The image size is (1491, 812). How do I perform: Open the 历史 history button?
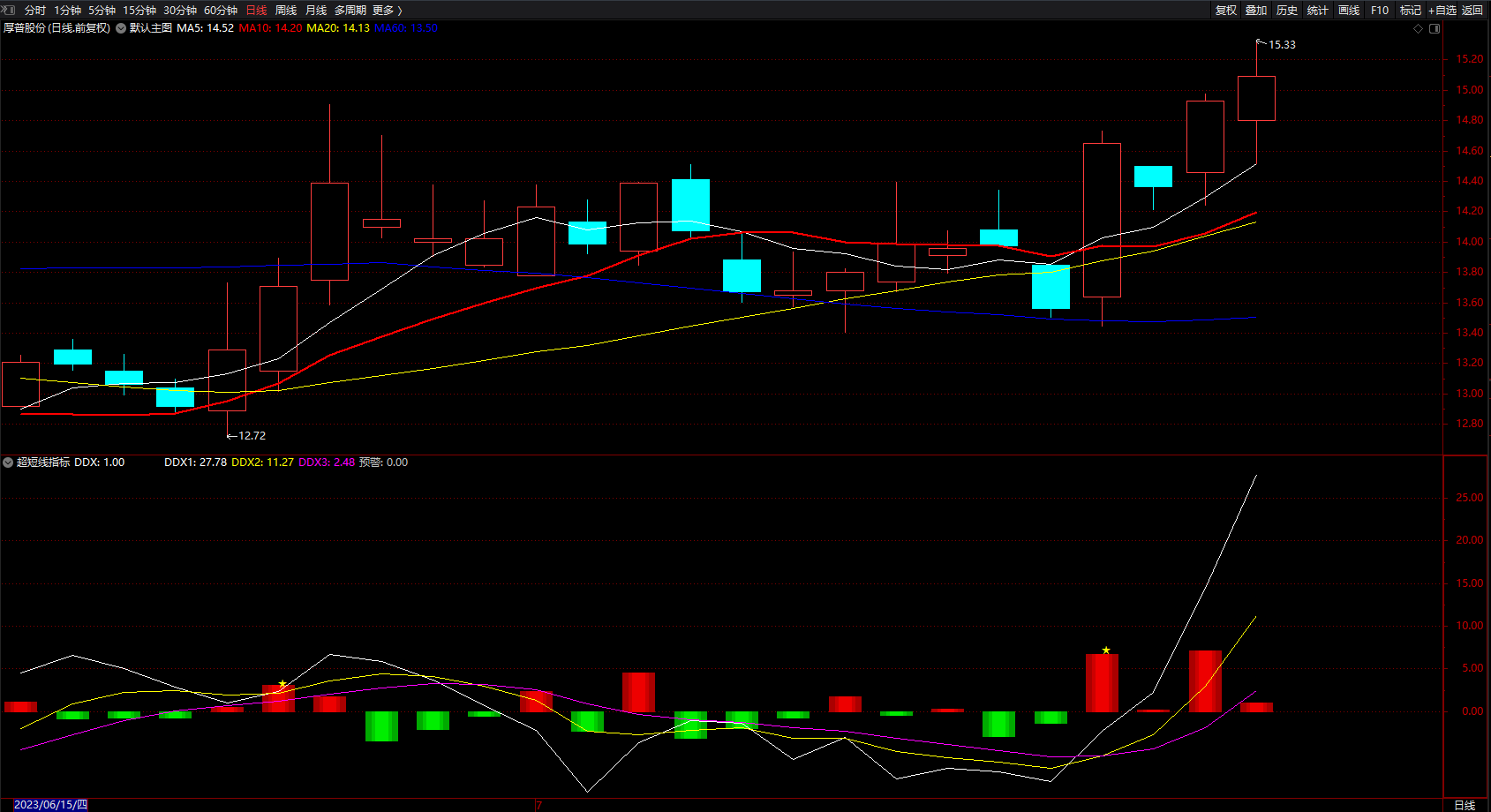click(1287, 11)
